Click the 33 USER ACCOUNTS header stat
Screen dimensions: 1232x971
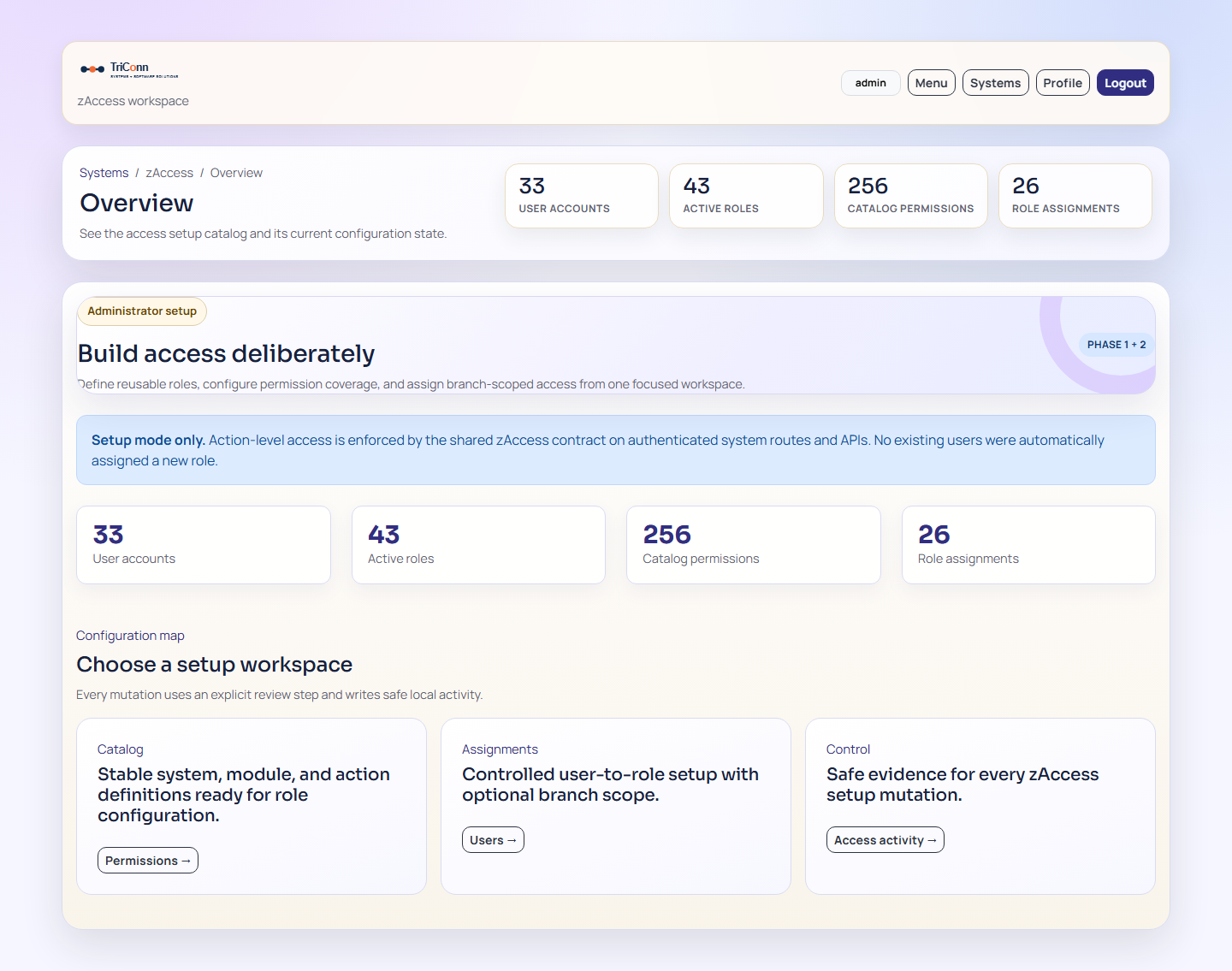582,196
